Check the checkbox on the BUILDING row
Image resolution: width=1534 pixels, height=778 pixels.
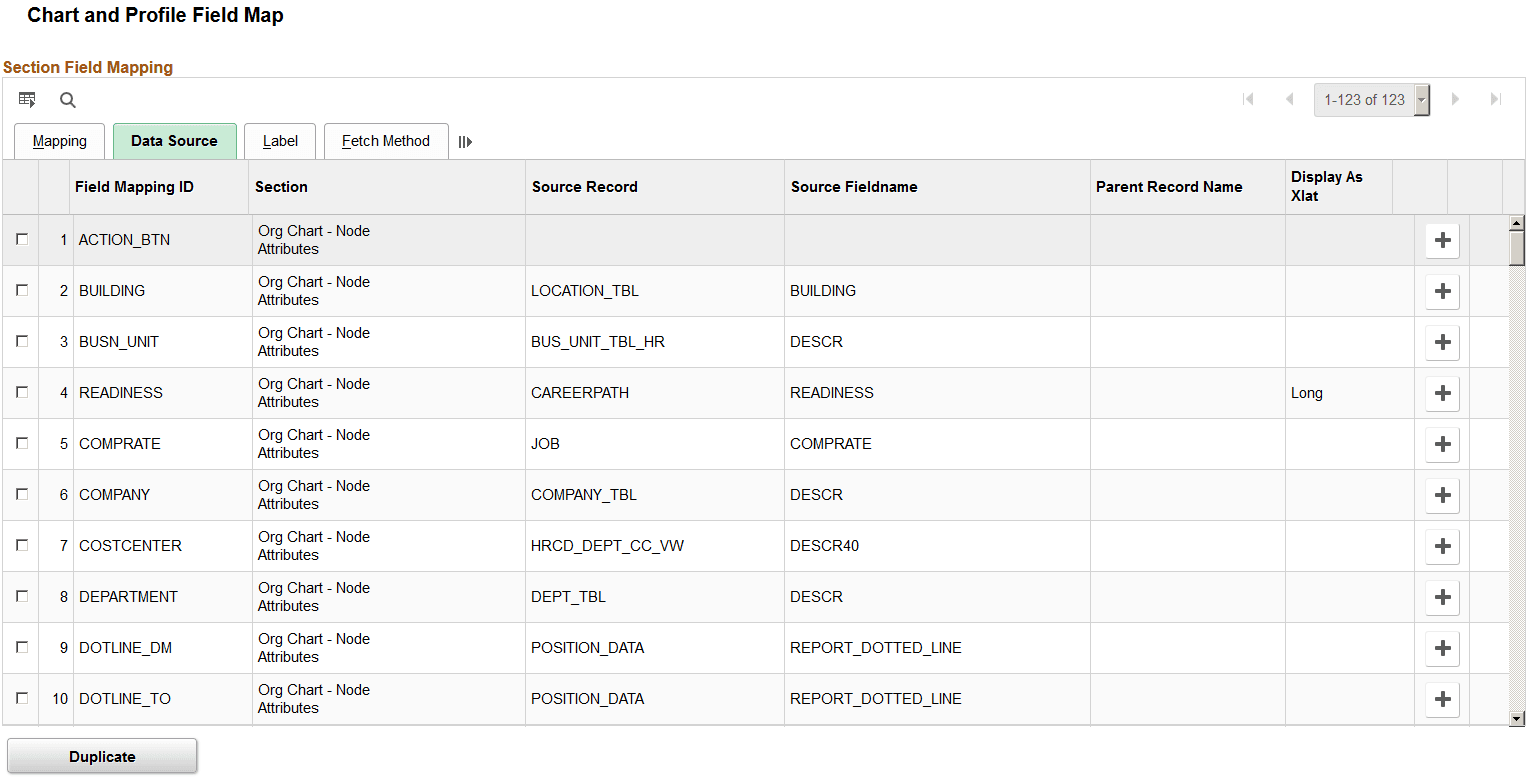(x=21, y=291)
